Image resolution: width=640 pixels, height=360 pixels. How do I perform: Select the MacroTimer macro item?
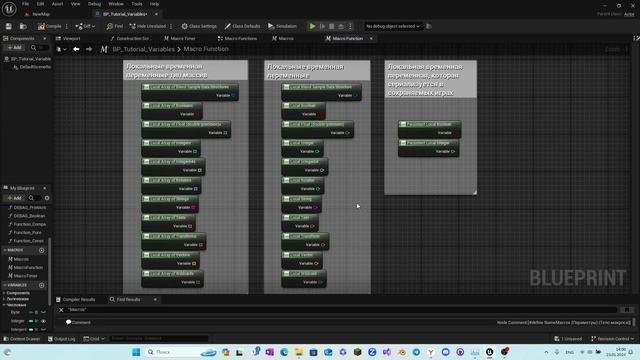(23, 276)
